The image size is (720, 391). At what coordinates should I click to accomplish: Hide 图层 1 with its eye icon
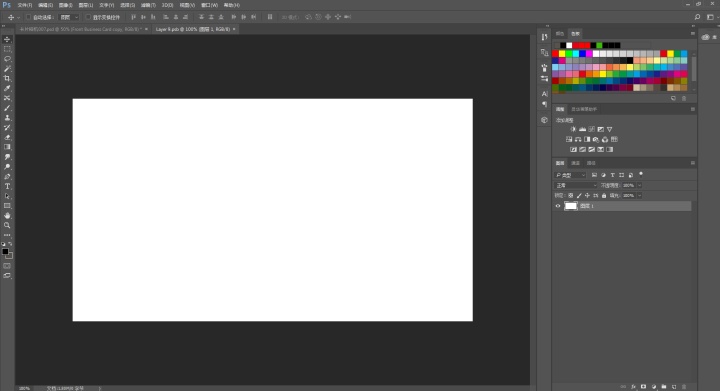[x=558, y=206]
